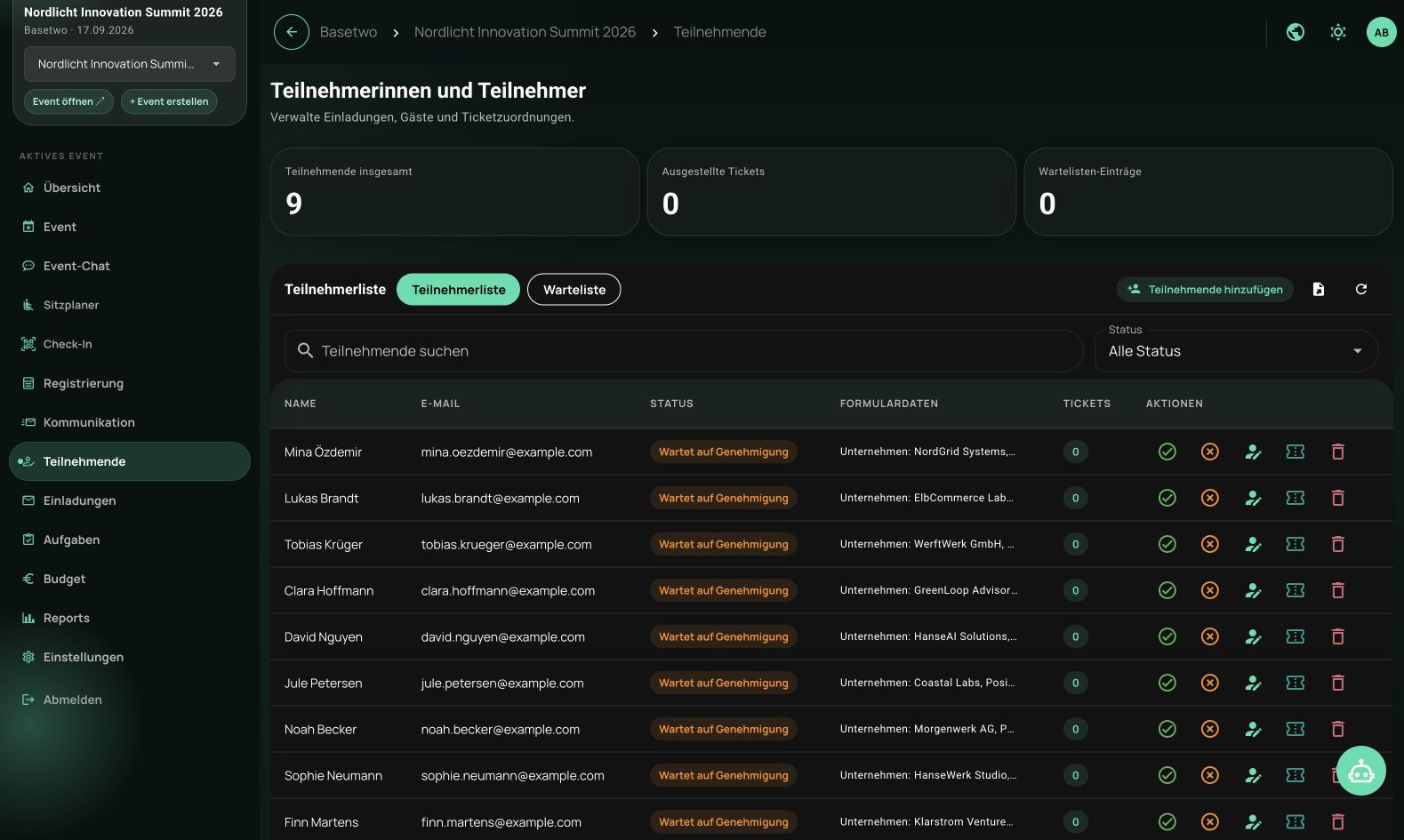Click the NAME column header
The height and width of the screenshot is (840, 1404).
pyautogui.click(x=301, y=404)
